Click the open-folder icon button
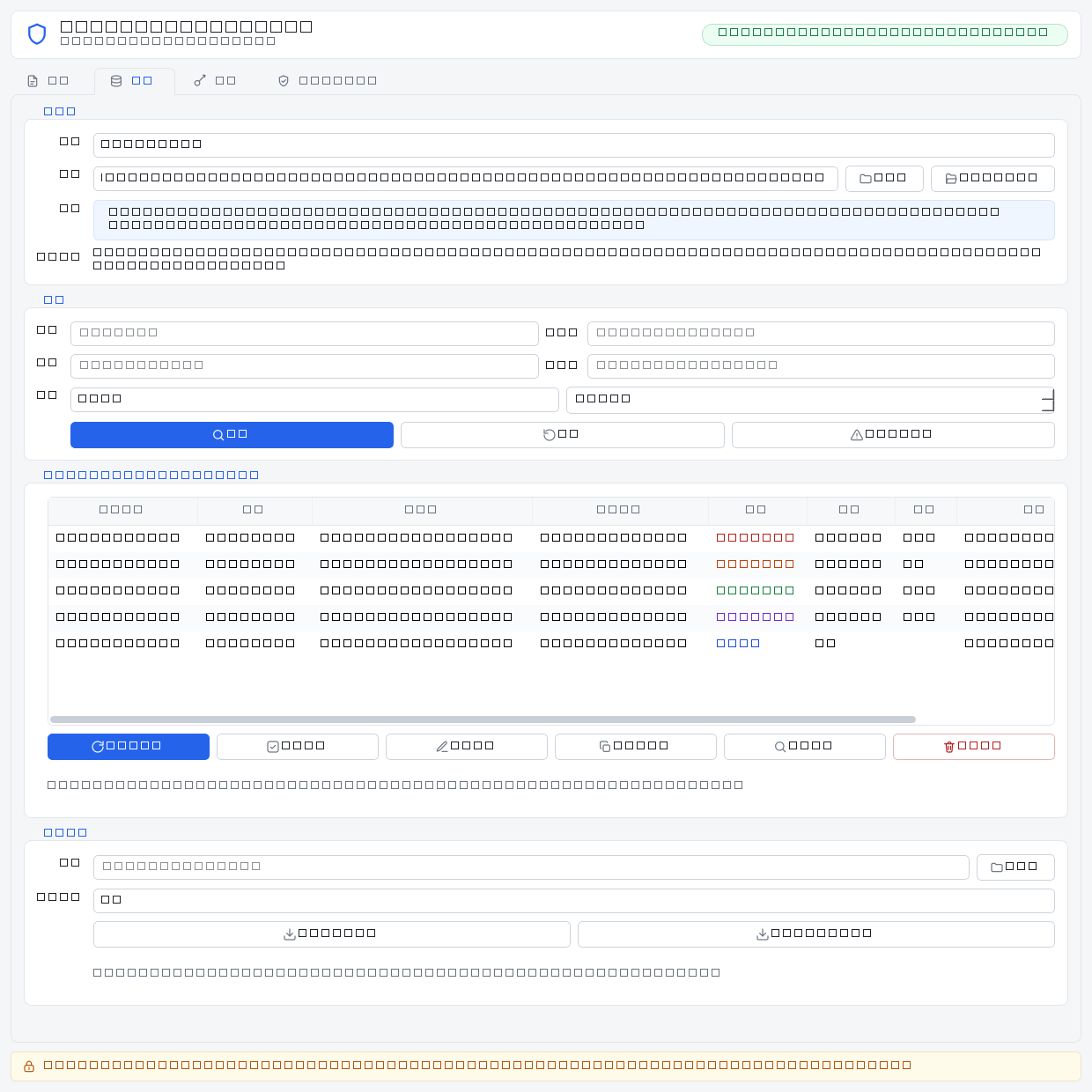The height and width of the screenshot is (1092, 1092). pos(992,179)
